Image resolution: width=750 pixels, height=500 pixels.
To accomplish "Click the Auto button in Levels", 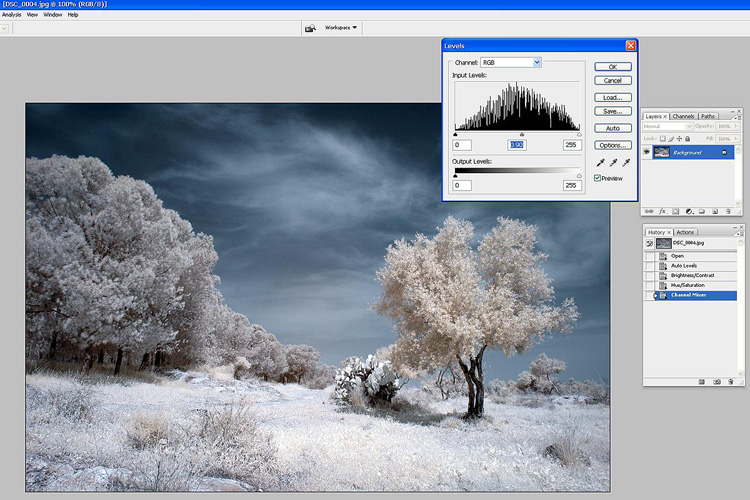I will [613, 128].
